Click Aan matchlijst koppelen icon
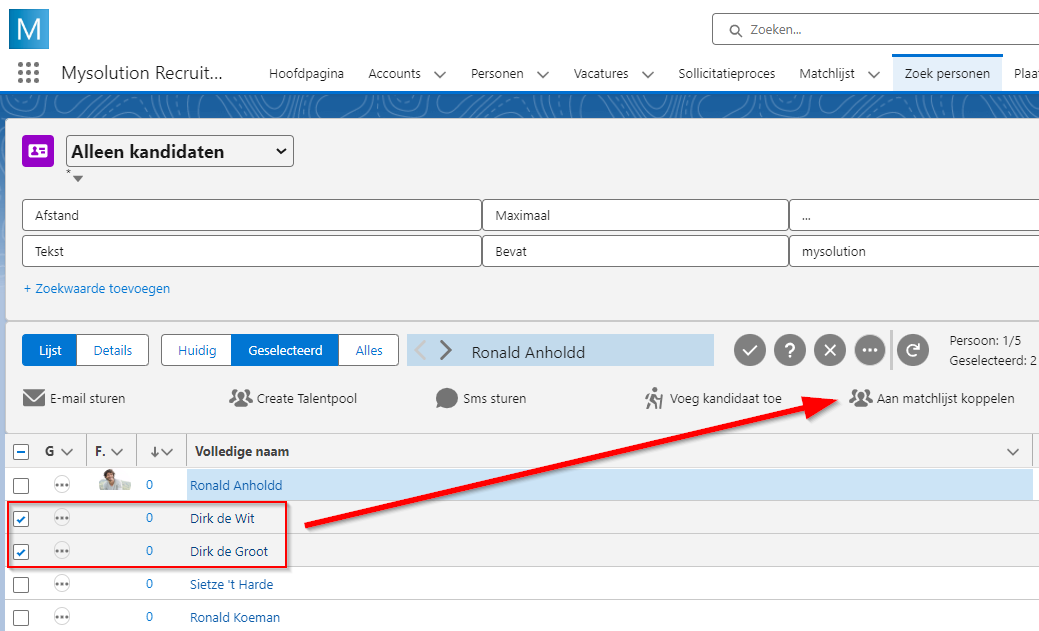The height and width of the screenshot is (631, 1039). pyautogui.click(x=860, y=398)
